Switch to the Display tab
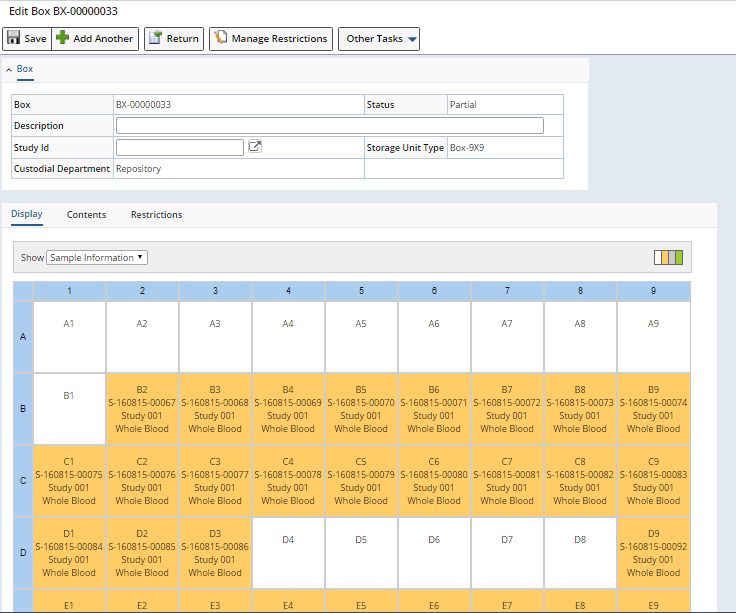Image resolution: width=736 pixels, height=613 pixels. pyautogui.click(x=27, y=214)
